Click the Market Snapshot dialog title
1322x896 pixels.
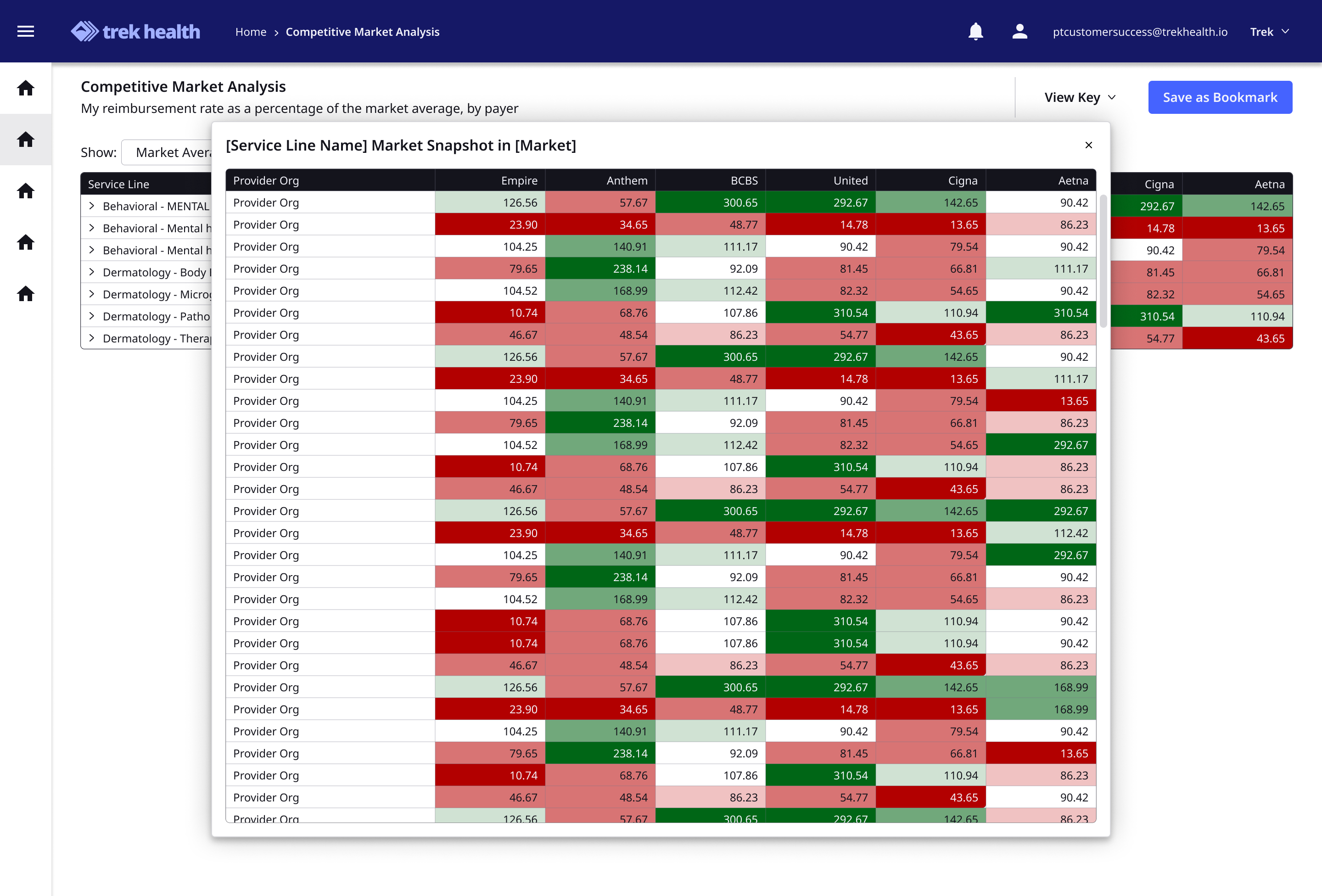click(401, 145)
